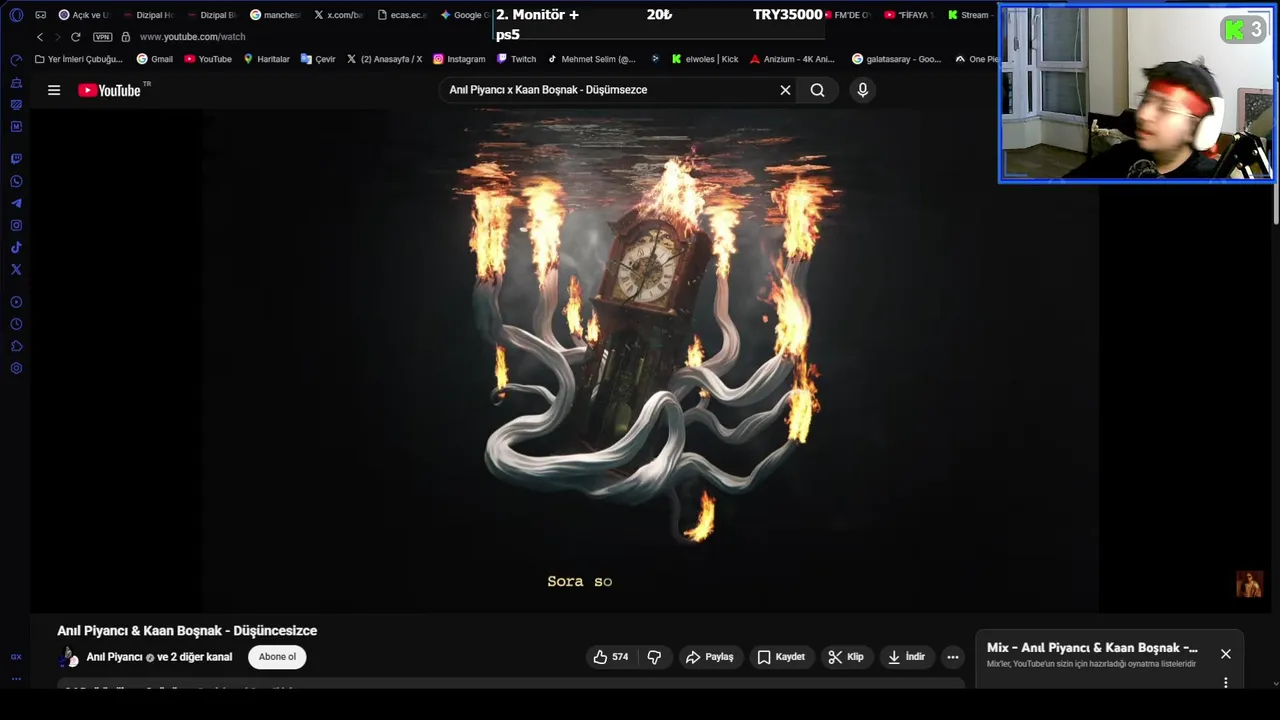Viewport: 1280px width, 720px height.
Task: Switch to the Açık ve U... tab
Action: (84, 15)
